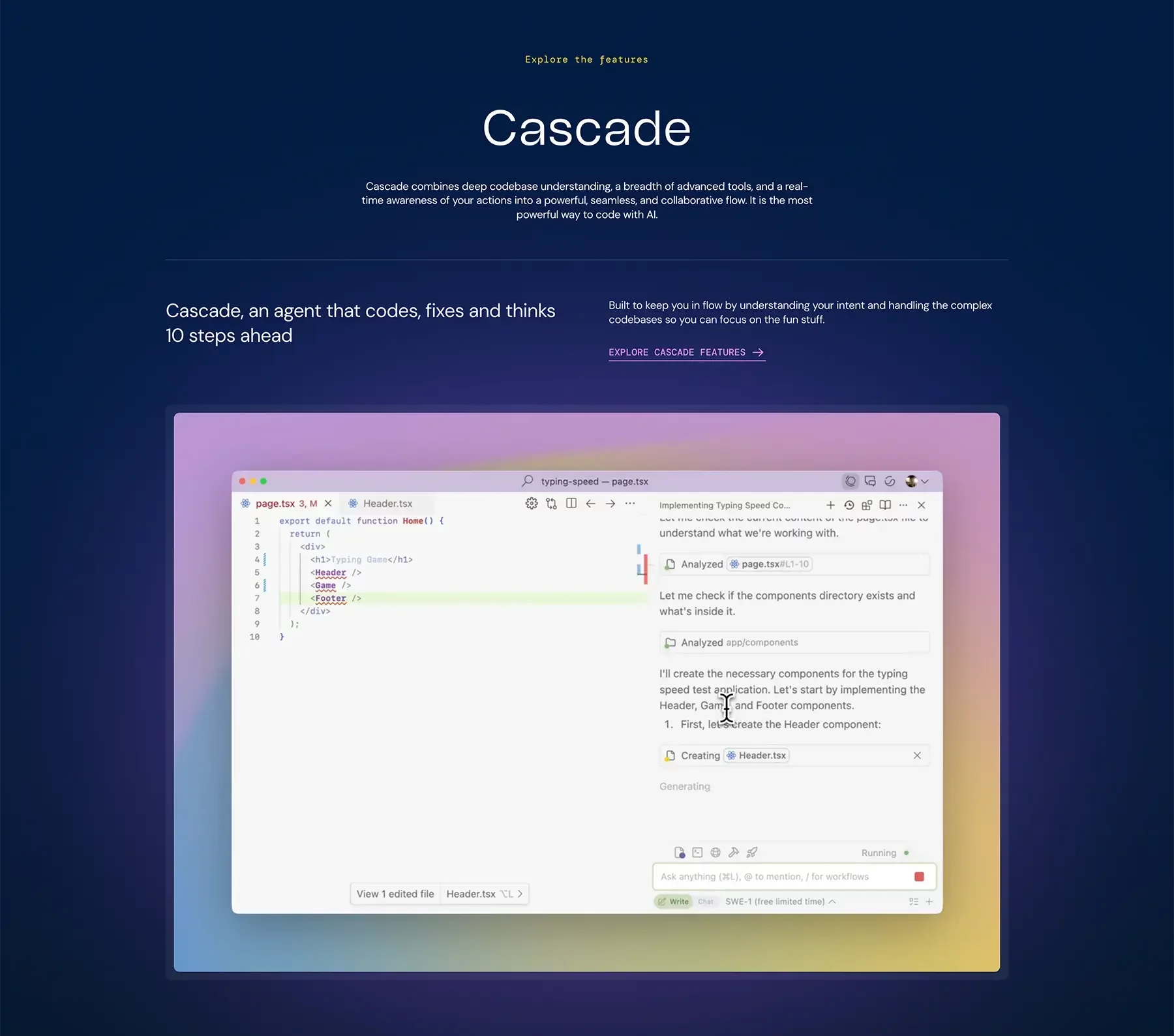Split the editor with the split icon
Screen dimensions: 1174x1036
[x=571, y=504]
